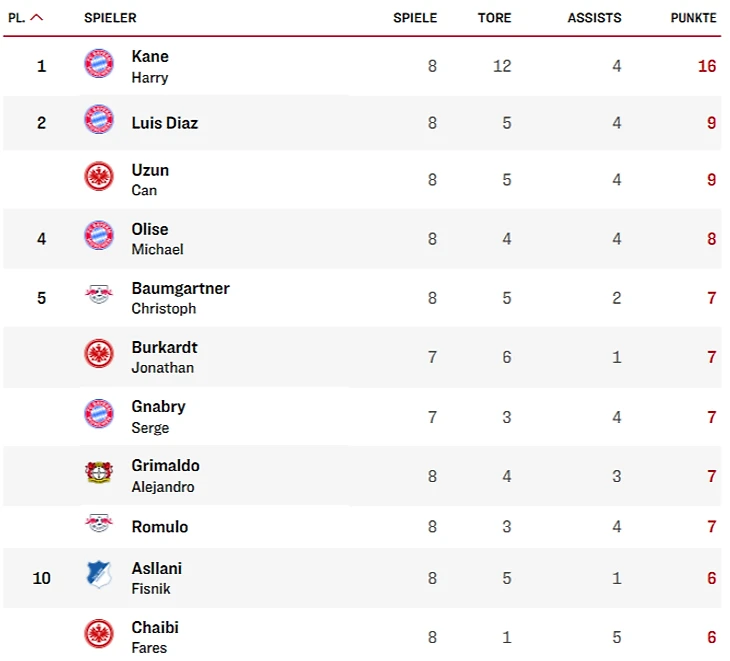Sort table by ASSISTS column

pyautogui.click(x=594, y=18)
